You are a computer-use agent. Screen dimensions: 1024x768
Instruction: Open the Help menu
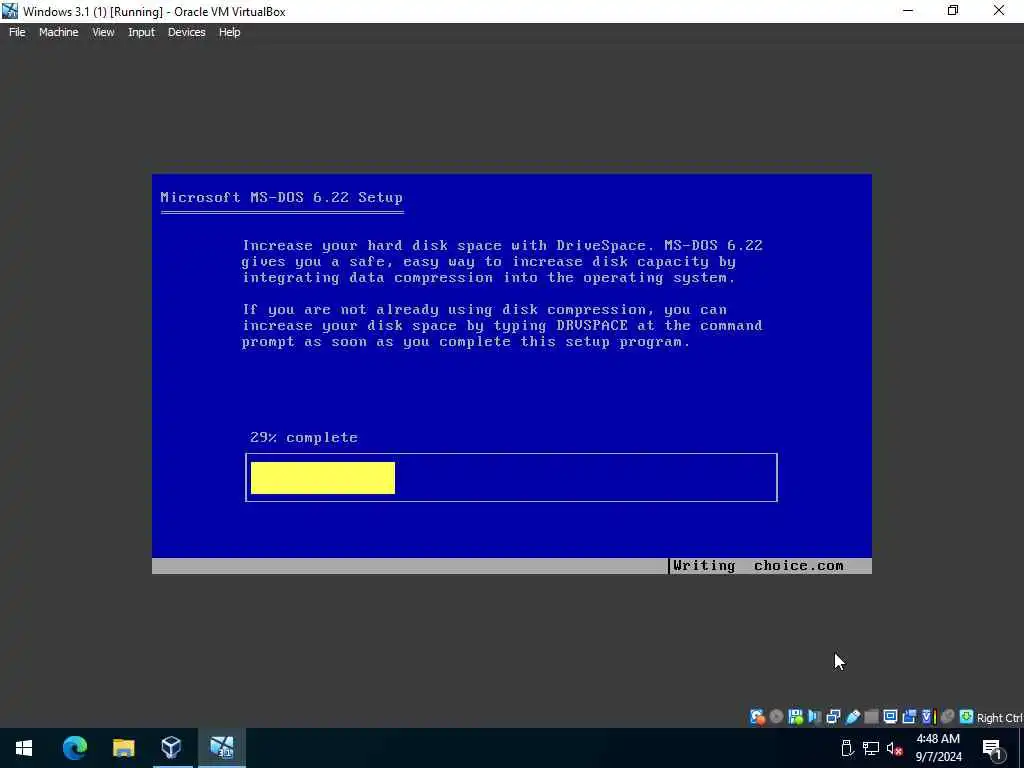[x=229, y=32]
